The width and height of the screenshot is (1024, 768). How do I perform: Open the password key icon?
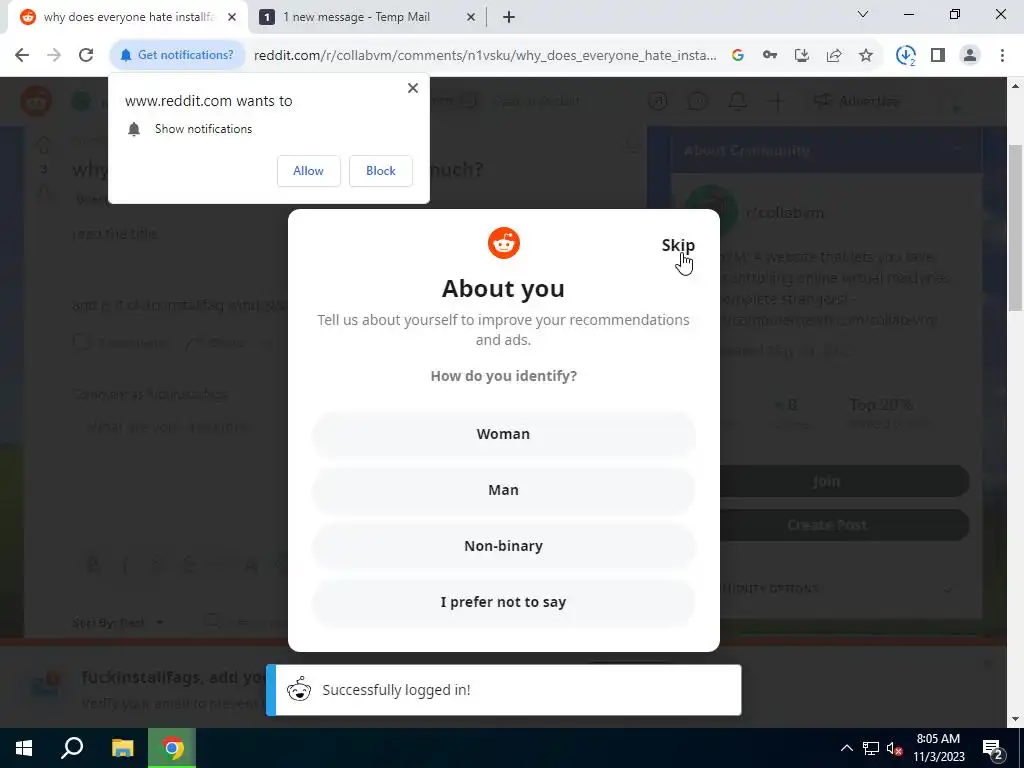[770, 56]
